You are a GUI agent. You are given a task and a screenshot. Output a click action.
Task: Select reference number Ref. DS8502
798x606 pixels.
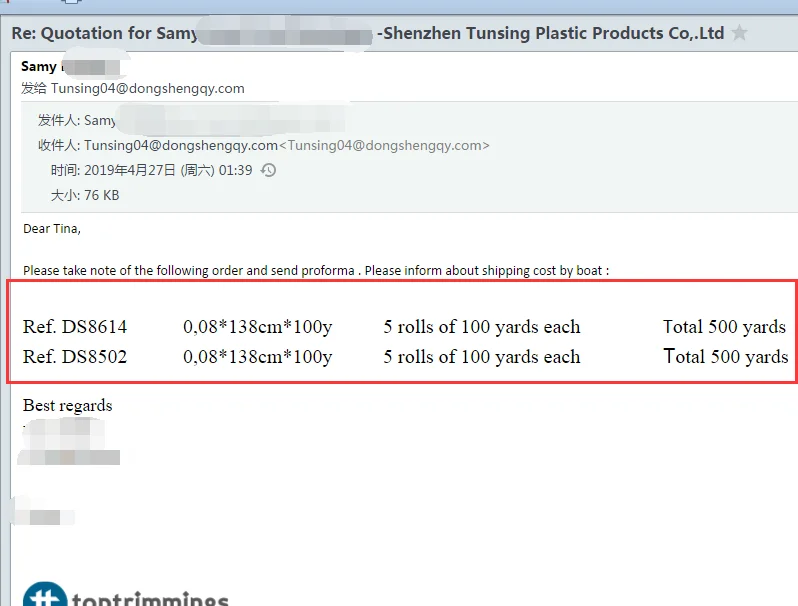[75, 357]
